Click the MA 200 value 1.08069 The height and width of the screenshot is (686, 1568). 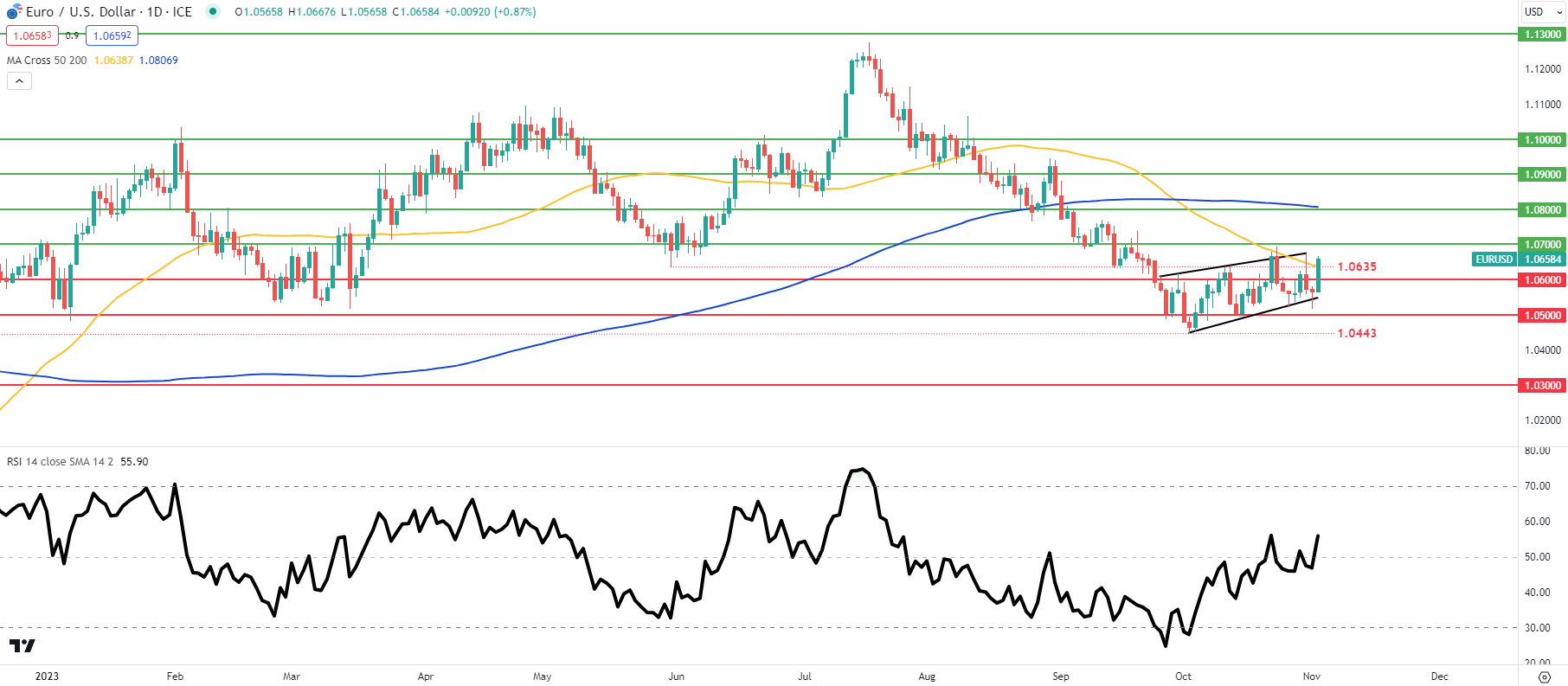point(158,60)
